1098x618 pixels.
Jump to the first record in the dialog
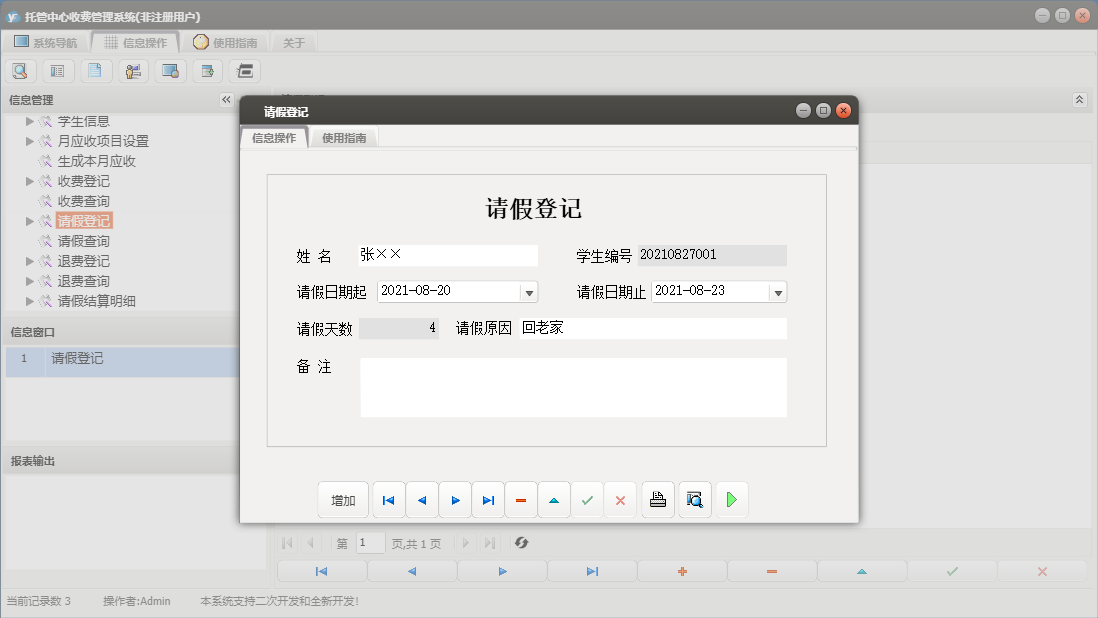click(388, 499)
